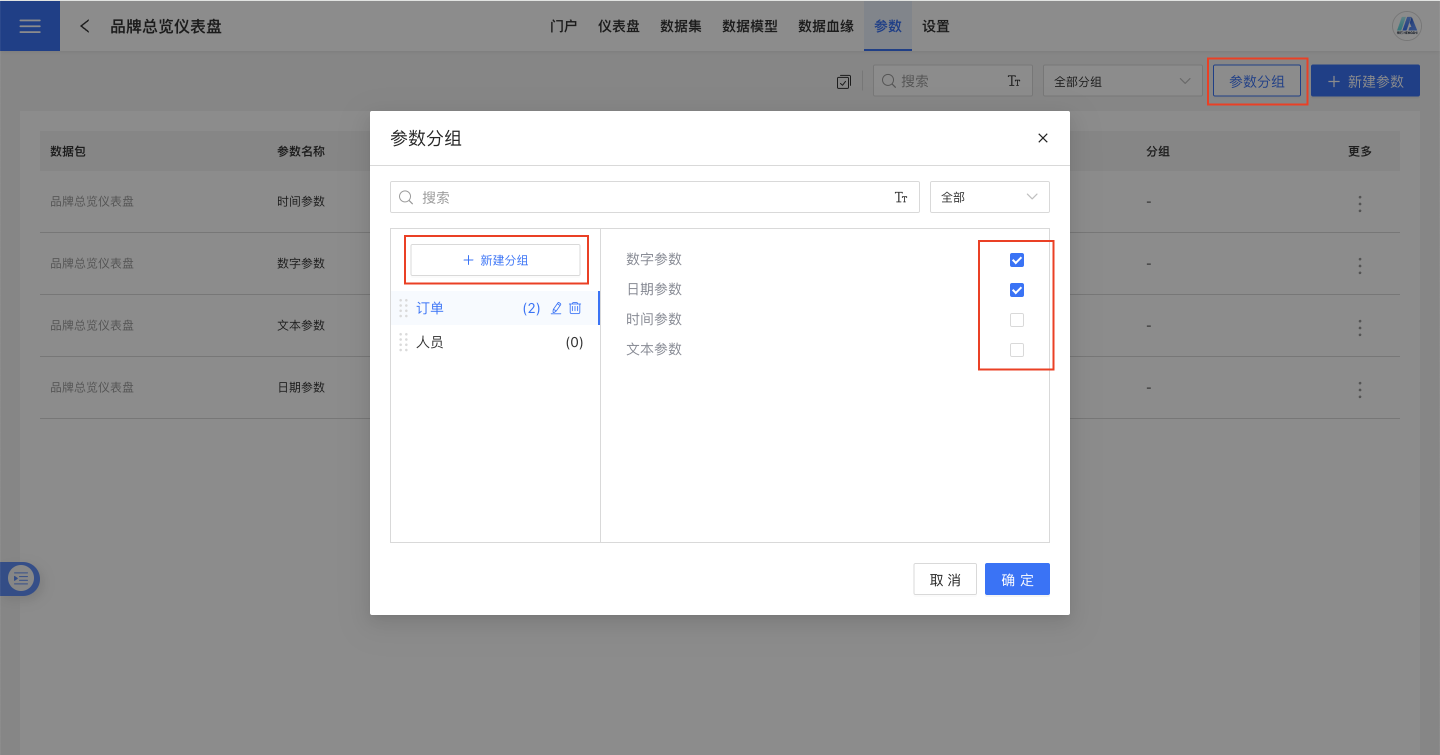The image size is (1440, 755).
Task: Click the batch select icon near top search
Action: 844,82
